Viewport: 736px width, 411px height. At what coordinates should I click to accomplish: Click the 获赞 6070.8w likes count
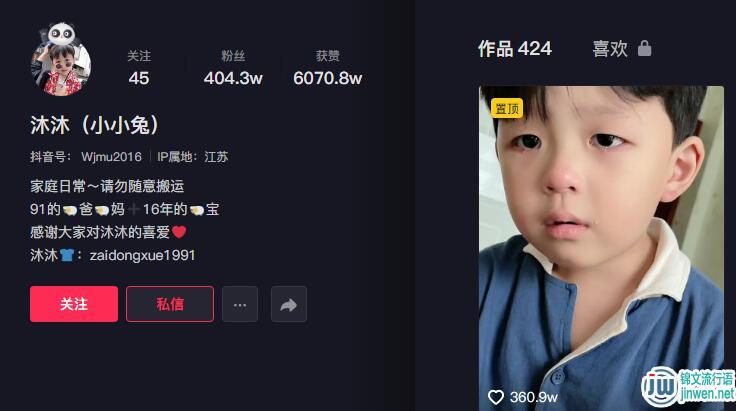328,68
